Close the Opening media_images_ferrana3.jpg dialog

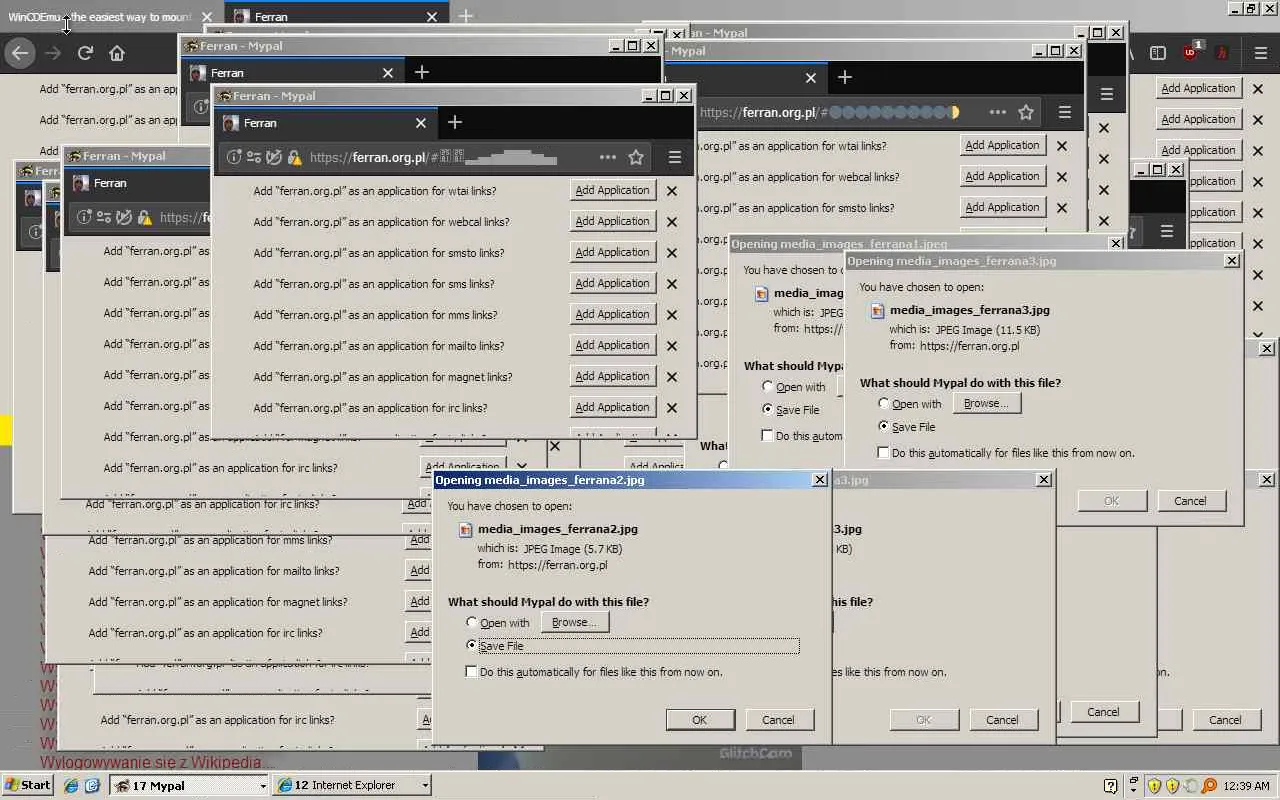[x=1232, y=260]
